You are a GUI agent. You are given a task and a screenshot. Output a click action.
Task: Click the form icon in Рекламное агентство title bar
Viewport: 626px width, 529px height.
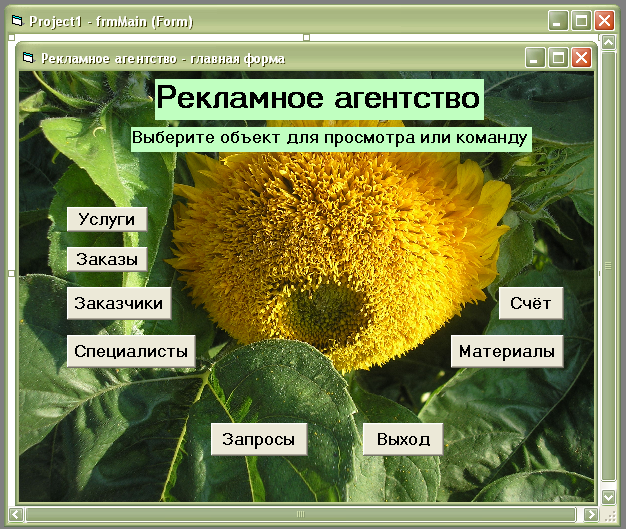pyautogui.click(x=28, y=58)
